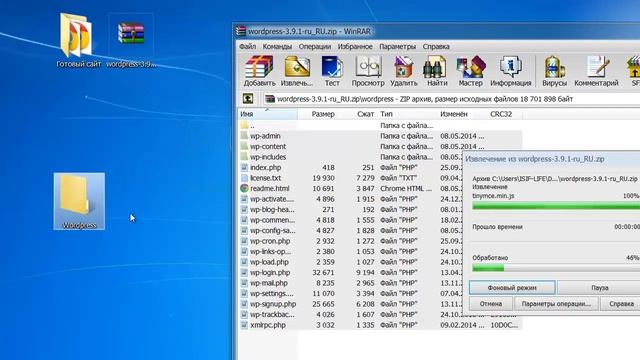This screenshot has height=360, width=640.
Task: Click the WinRAR title bar icon
Action: 241,31
